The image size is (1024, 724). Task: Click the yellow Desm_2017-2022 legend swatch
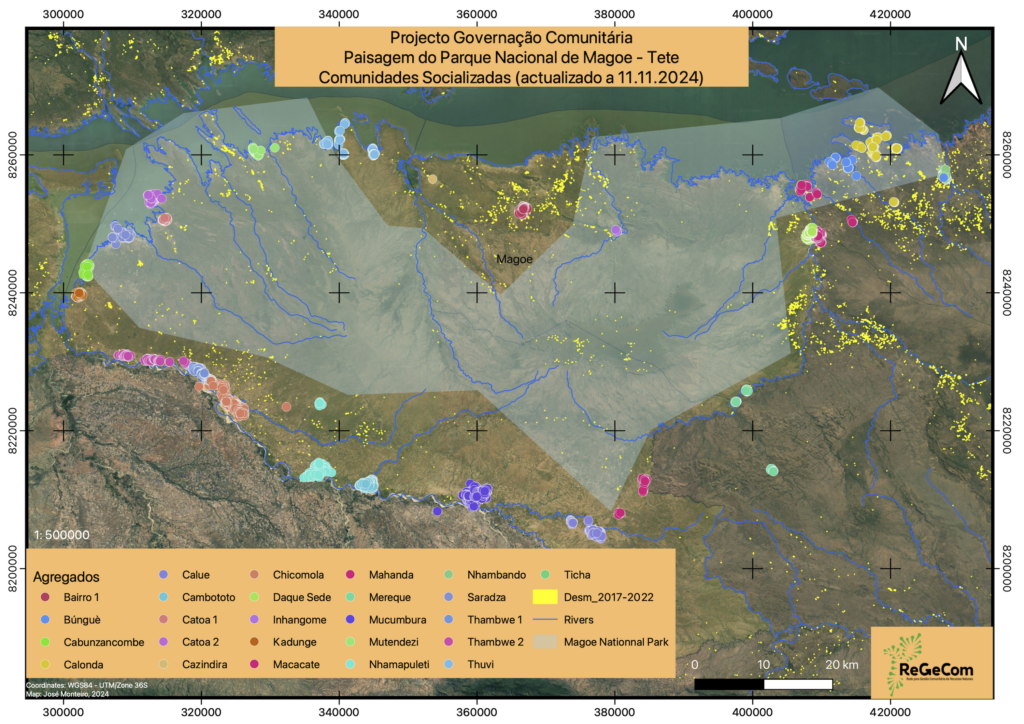pyautogui.click(x=545, y=597)
